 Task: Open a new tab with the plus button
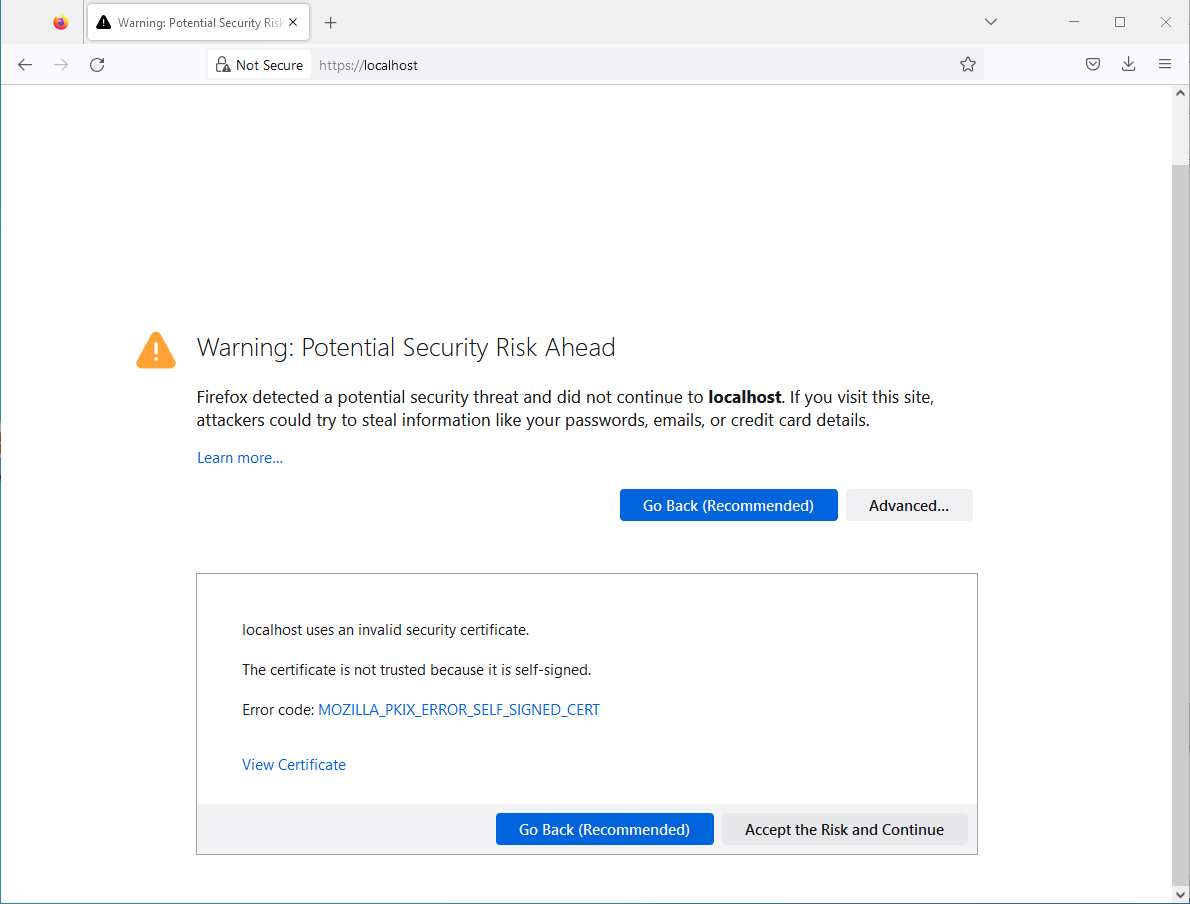pos(331,21)
